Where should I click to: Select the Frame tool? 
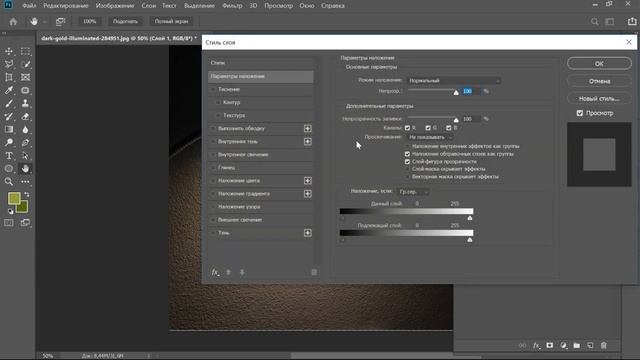(x=25, y=77)
